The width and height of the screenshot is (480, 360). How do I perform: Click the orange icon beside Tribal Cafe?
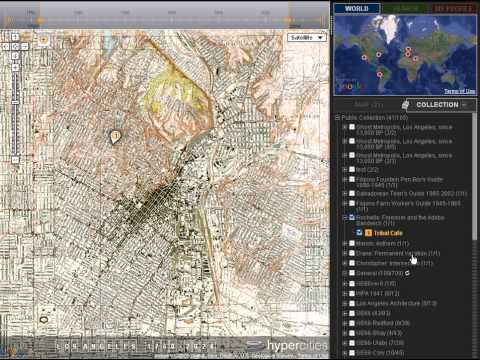[368, 233]
